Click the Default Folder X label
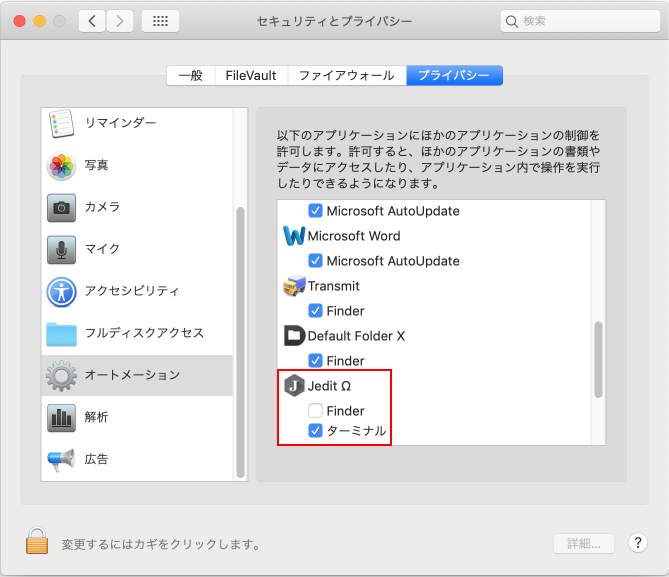The width and height of the screenshot is (669, 577). (356, 336)
